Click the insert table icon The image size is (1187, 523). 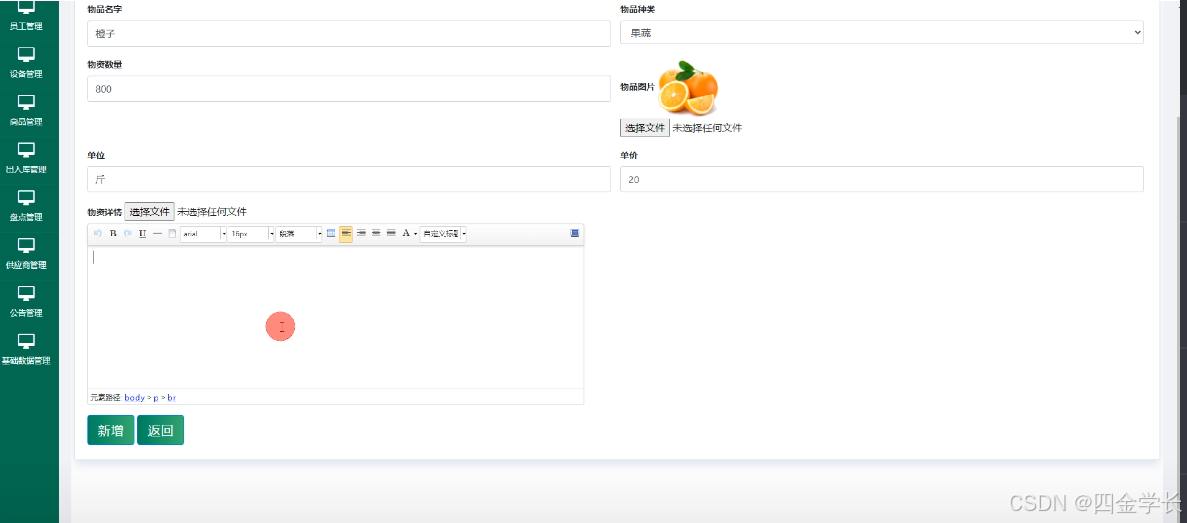pyautogui.click(x=331, y=233)
